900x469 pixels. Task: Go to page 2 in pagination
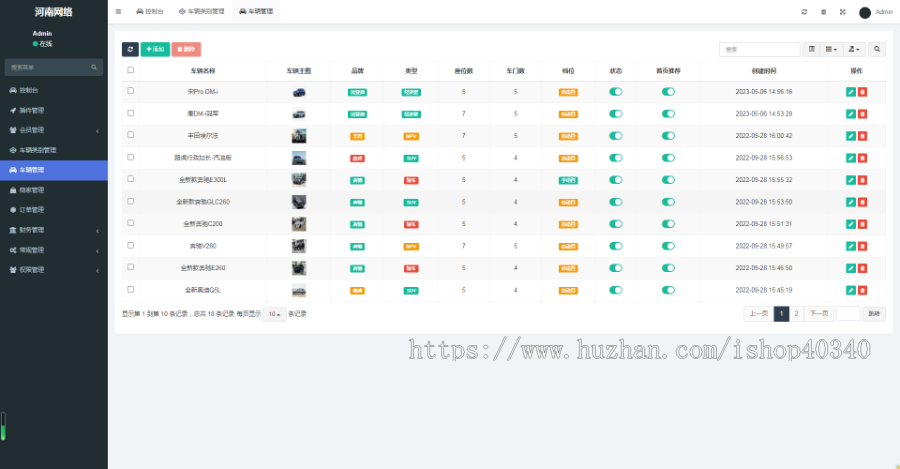click(796, 313)
